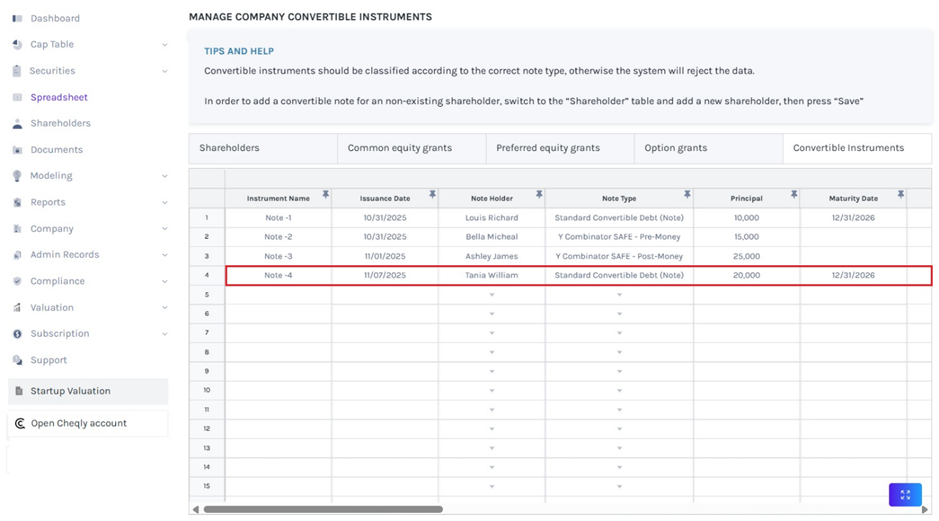Viewport: 939px width, 521px height.
Task: Expand the Securities sidebar menu
Action: pyautogui.click(x=164, y=71)
